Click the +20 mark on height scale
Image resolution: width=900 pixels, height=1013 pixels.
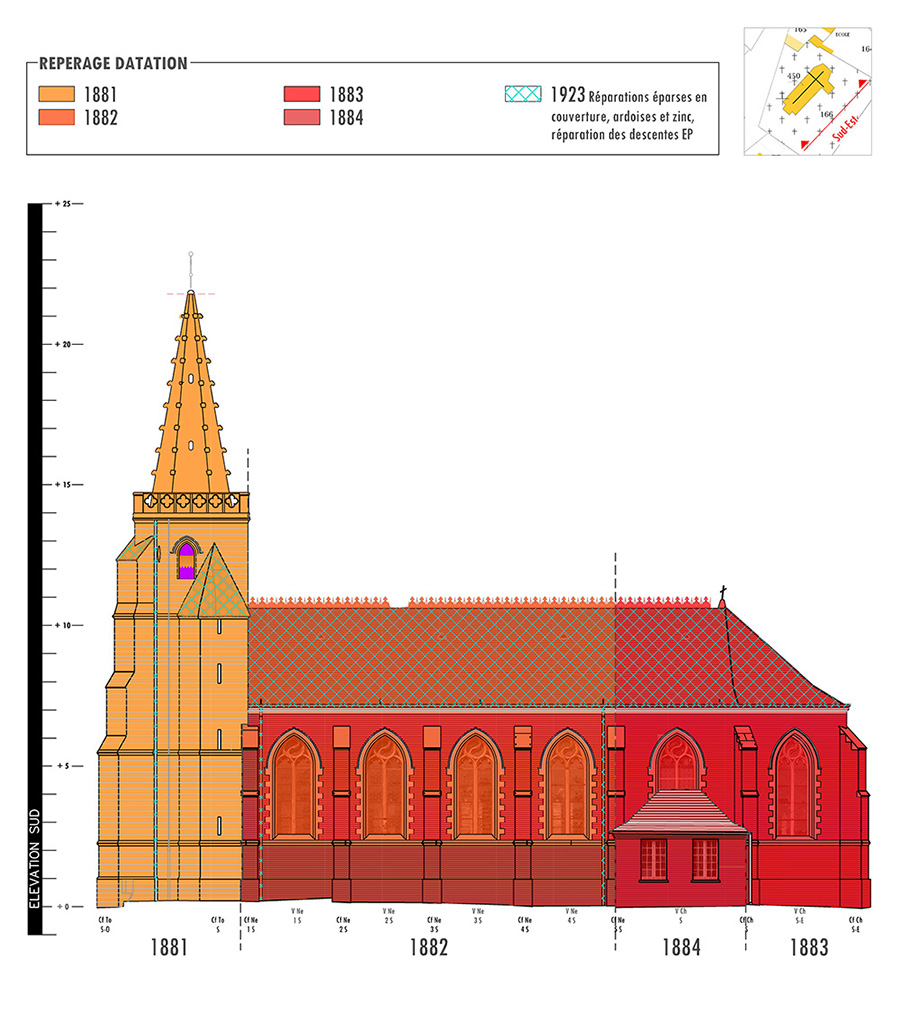pos(65,344)
